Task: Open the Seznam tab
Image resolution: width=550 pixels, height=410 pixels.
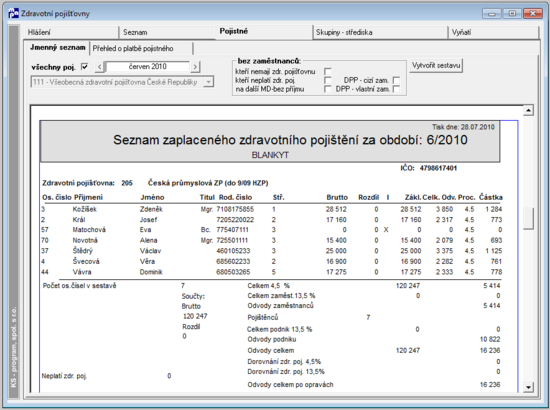Action: coord(167,32)
